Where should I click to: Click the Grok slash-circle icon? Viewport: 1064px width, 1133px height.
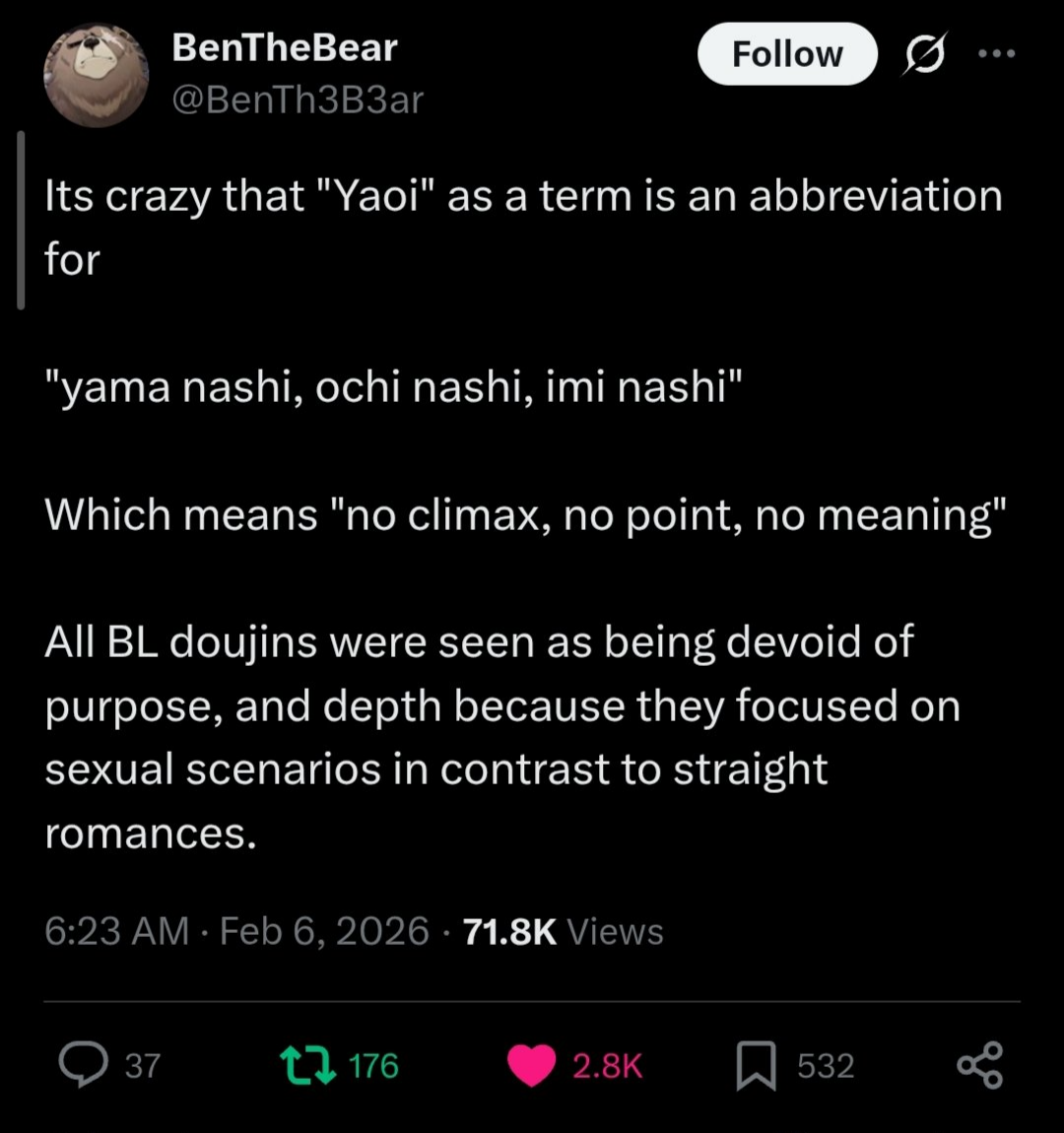(x=925, y=54)
